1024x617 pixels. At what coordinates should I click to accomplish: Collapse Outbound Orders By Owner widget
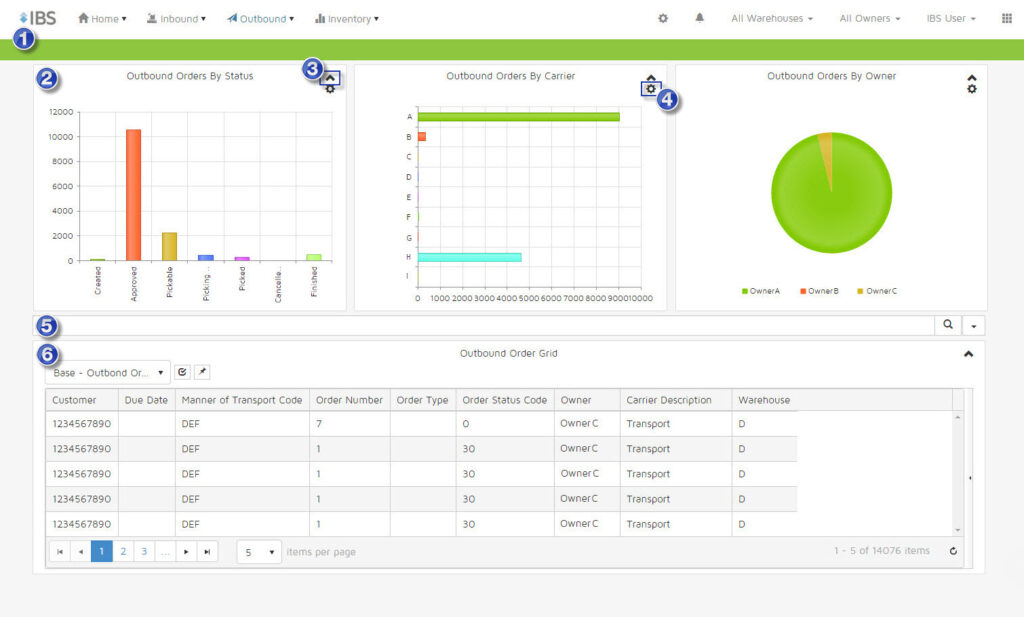tap(972, 78)
